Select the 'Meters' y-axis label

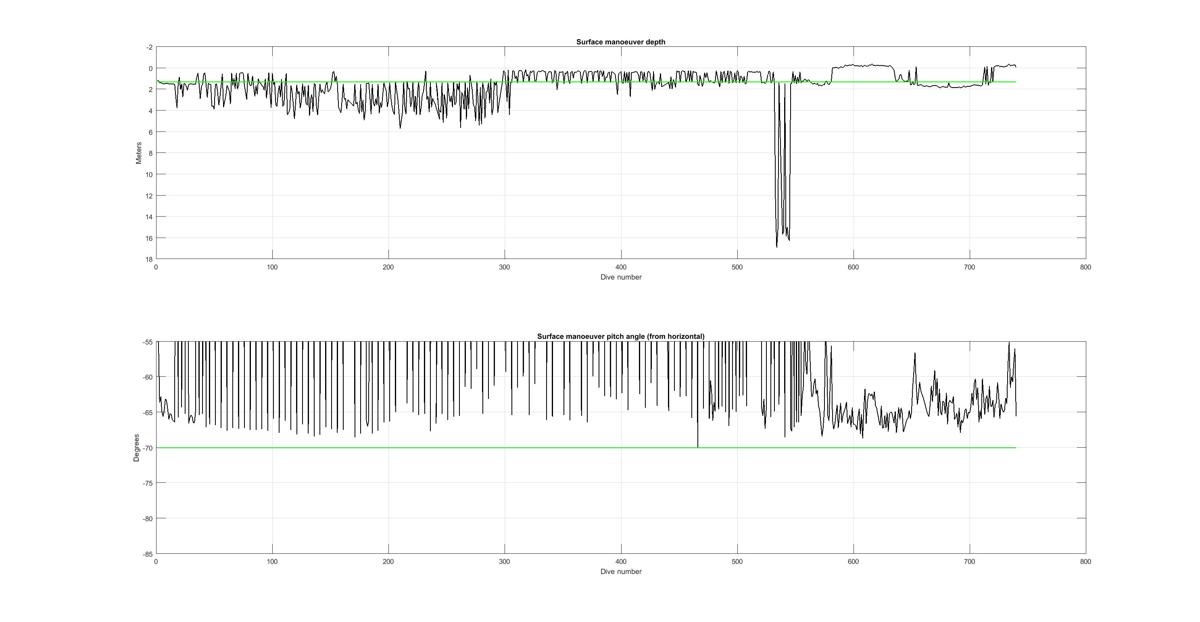[139, 153]
